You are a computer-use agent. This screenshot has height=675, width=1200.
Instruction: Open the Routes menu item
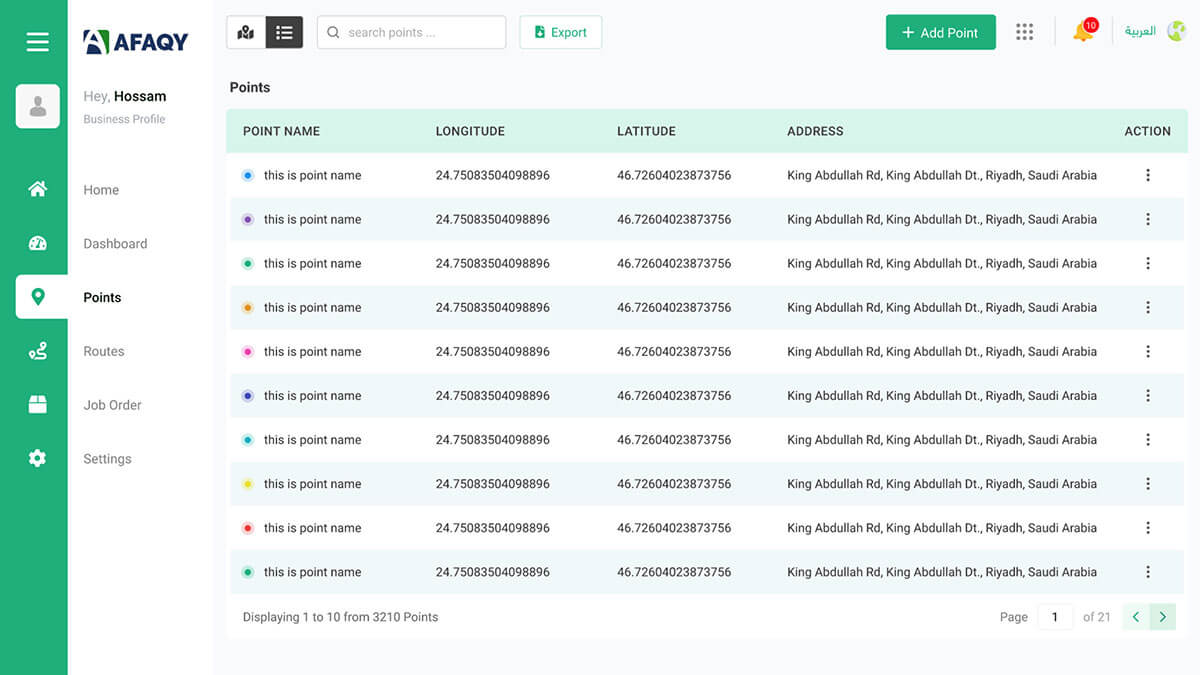(104, 352)
